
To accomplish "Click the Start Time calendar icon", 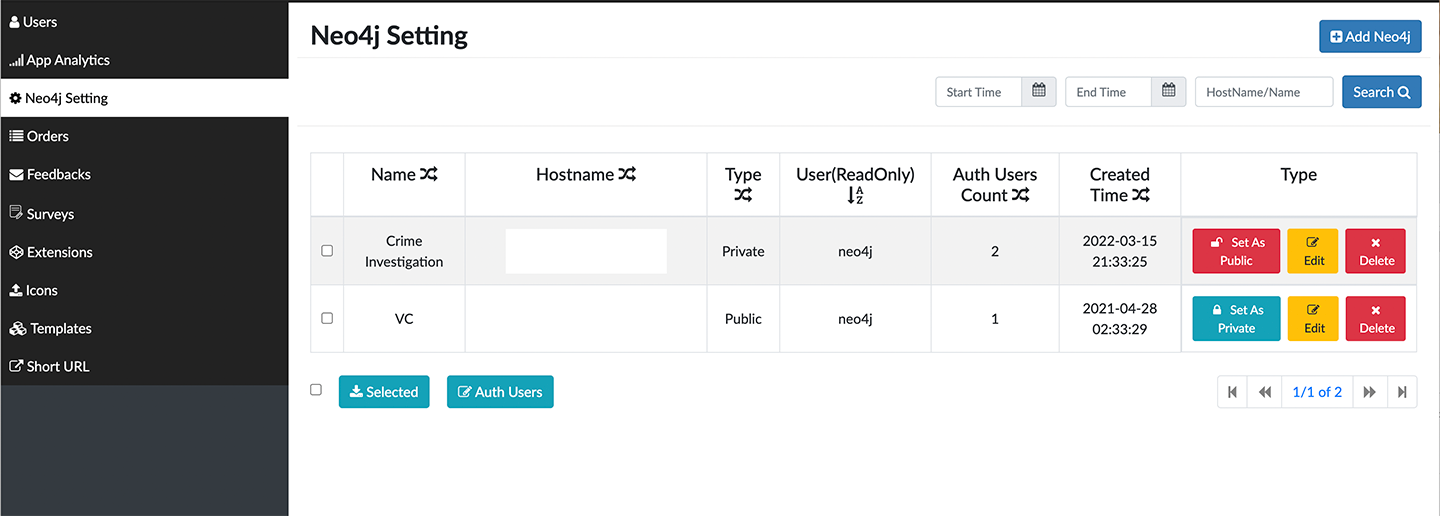I will pyautogui.click(x=1038, y=92).
